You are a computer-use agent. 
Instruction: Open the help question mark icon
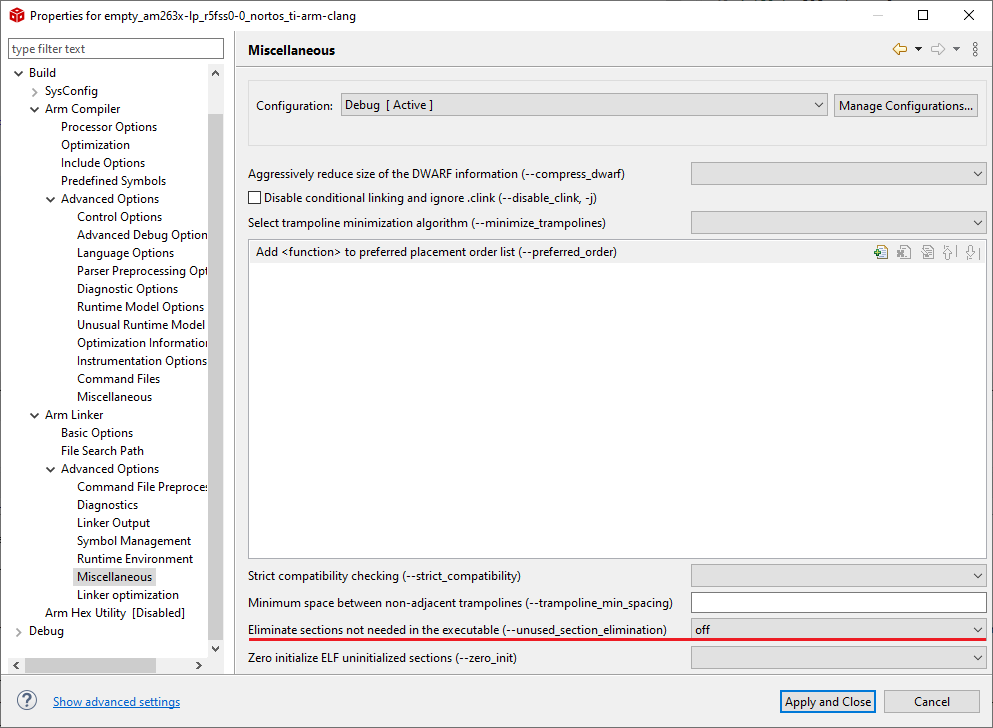click(x=27, y=701)
